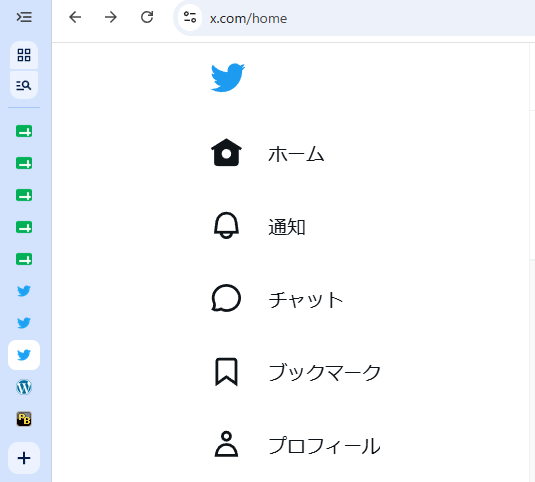Select the active highlighted Twitter tab

(x=24, y=355)
